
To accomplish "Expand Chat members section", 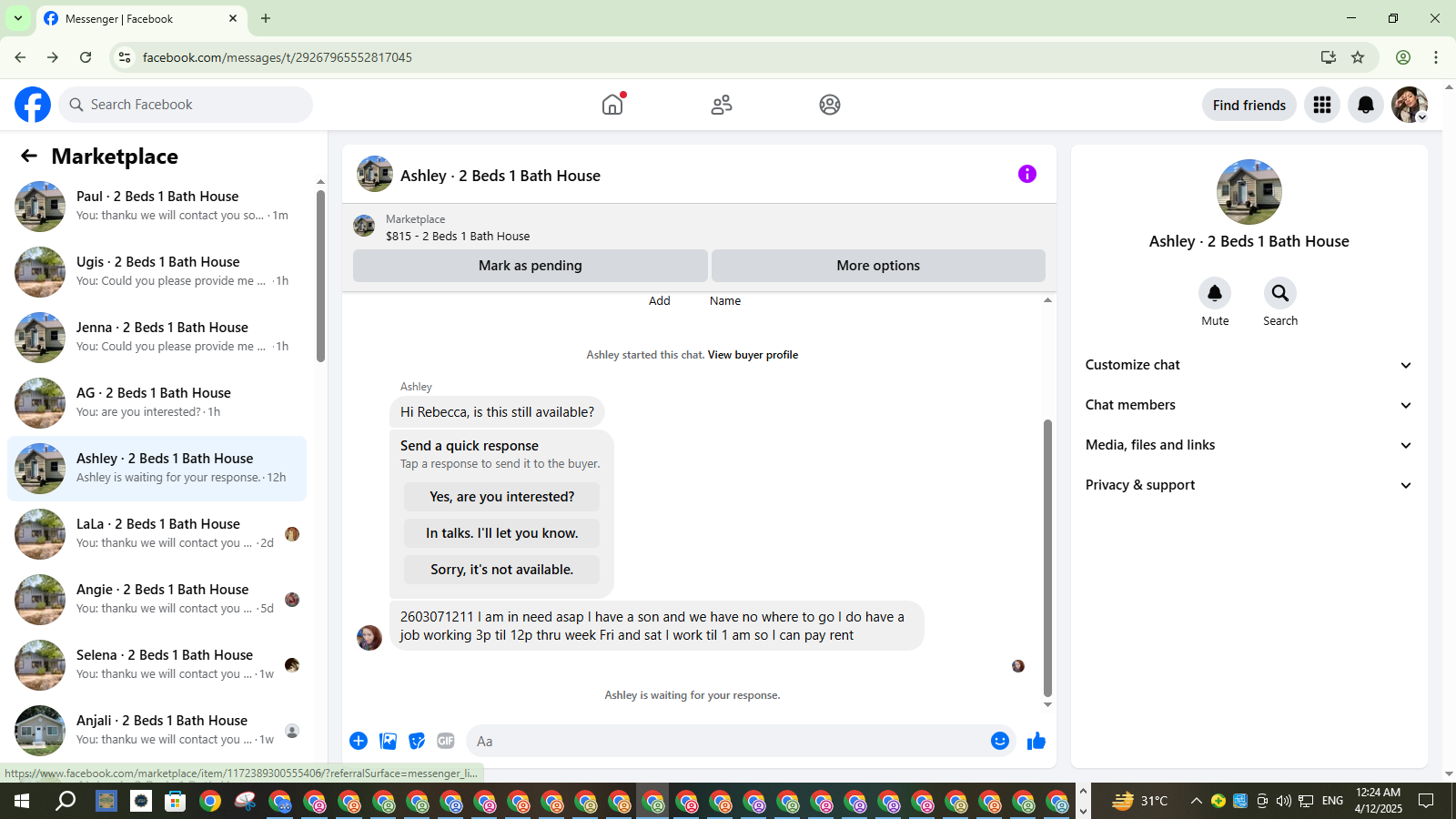I will point(1249,405).
